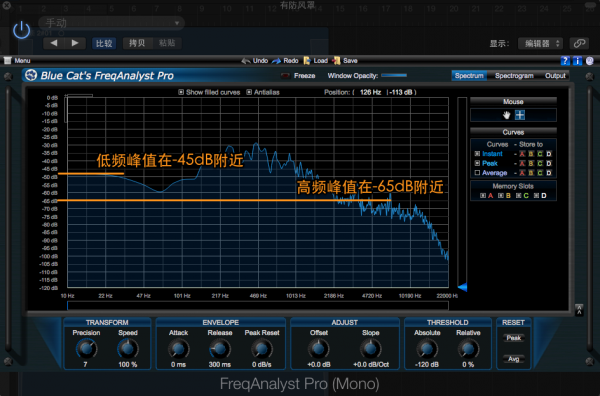Screen dimensions: 600x396
Task: Click the plugin power bypass icon
Action: click(21, 30)
